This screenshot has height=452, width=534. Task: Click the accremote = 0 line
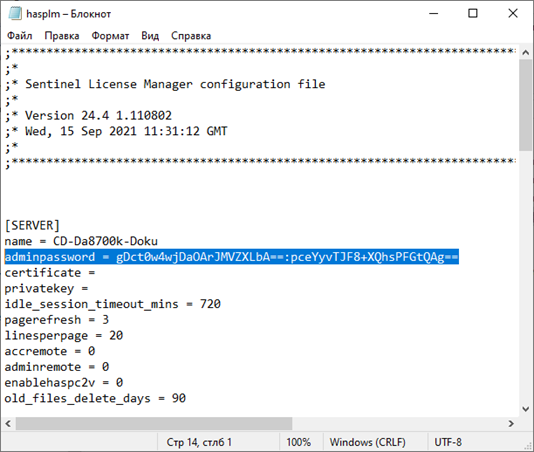50,351
